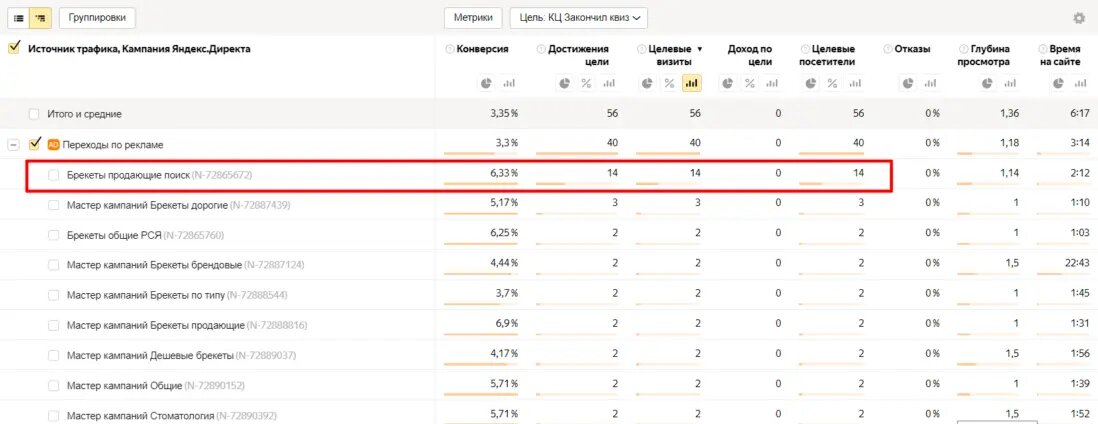Sort by the Конверсия column header
1098x424 pixels.
[x=482, y=49]
